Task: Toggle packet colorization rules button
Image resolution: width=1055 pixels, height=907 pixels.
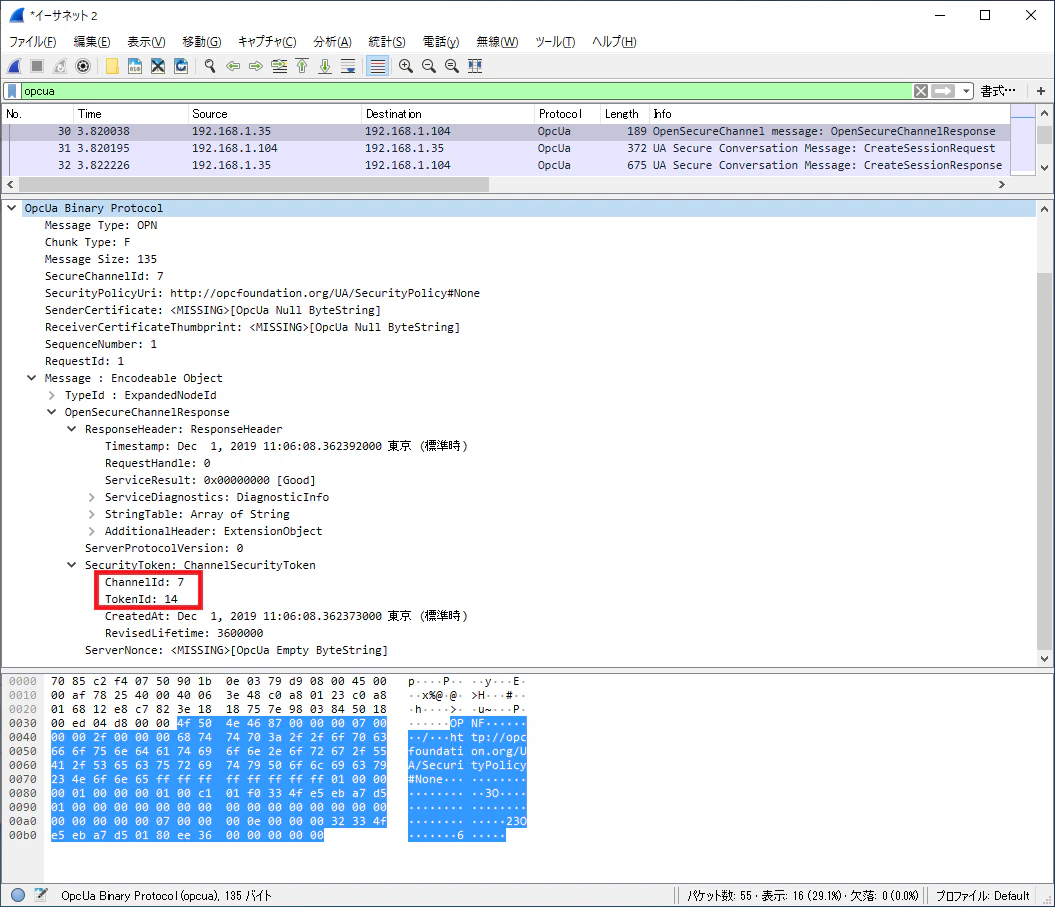Action: 377,66
